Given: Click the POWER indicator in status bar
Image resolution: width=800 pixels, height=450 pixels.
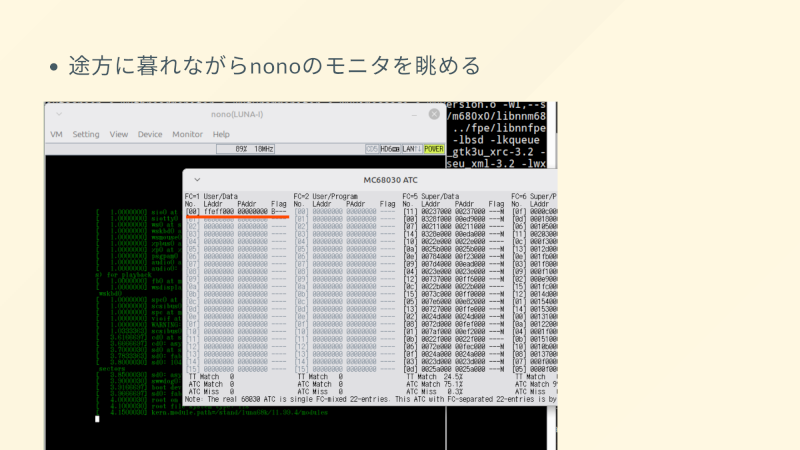Looking at the screenshot, I should [x=433, y=149].
